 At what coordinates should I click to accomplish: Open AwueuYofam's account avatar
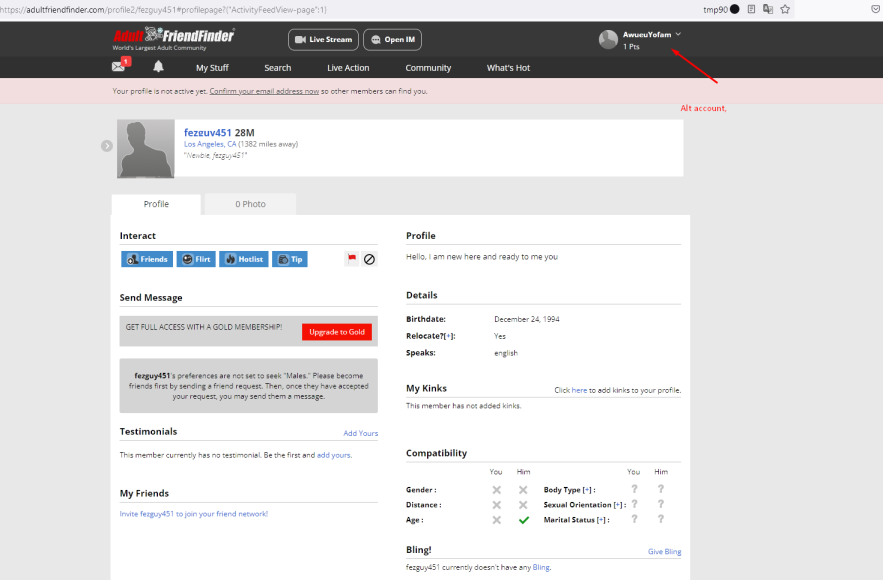point(608,39)
